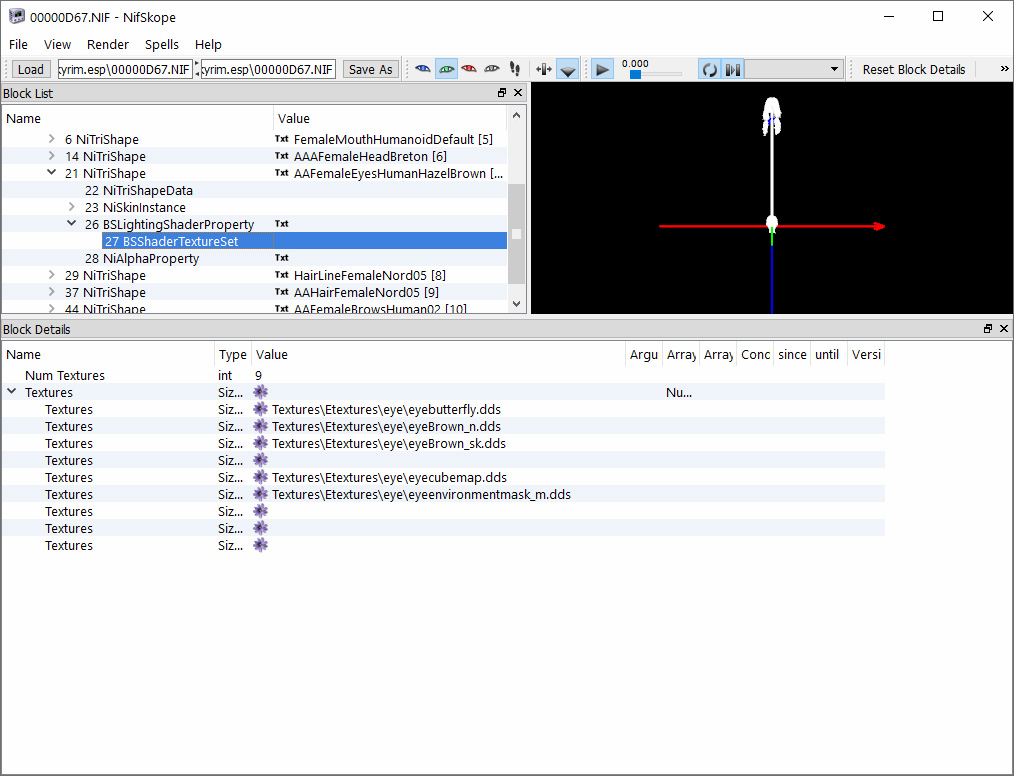The image size is (1014, 776).
Task: Open the View menu
Action: (x=58, y=44)
